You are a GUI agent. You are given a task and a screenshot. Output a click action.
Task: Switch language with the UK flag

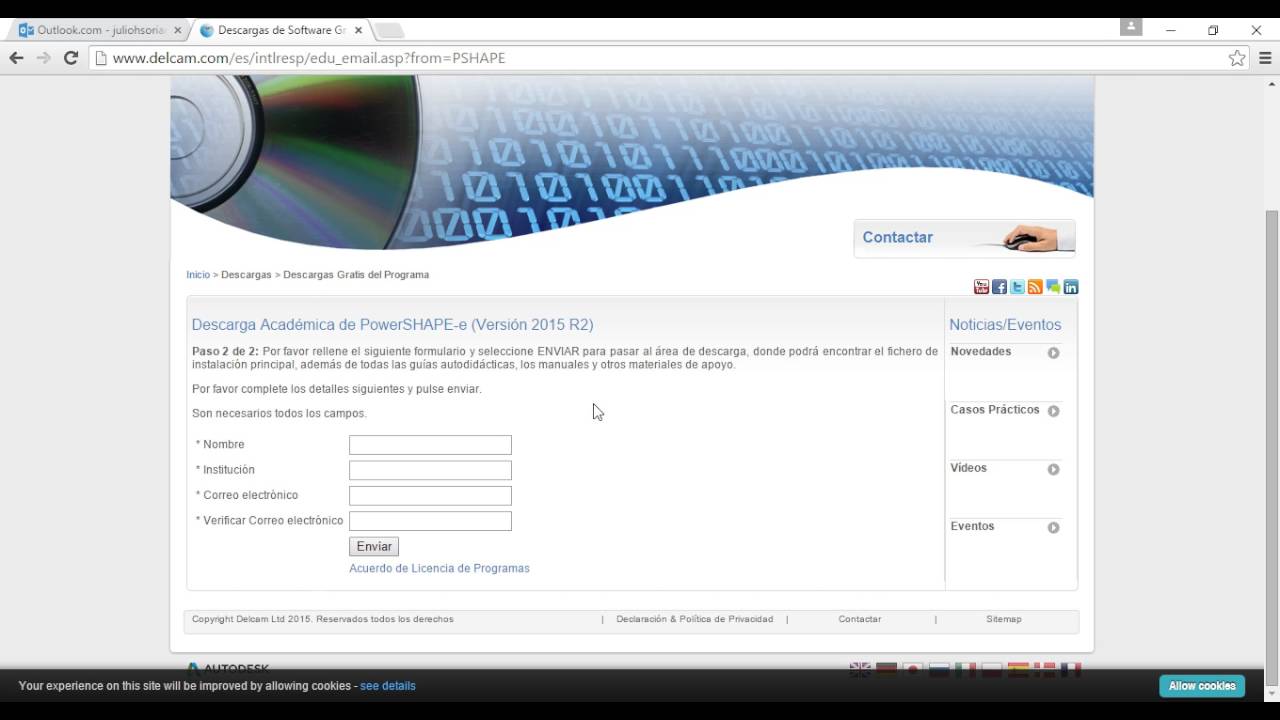click(x=860, y=669)
